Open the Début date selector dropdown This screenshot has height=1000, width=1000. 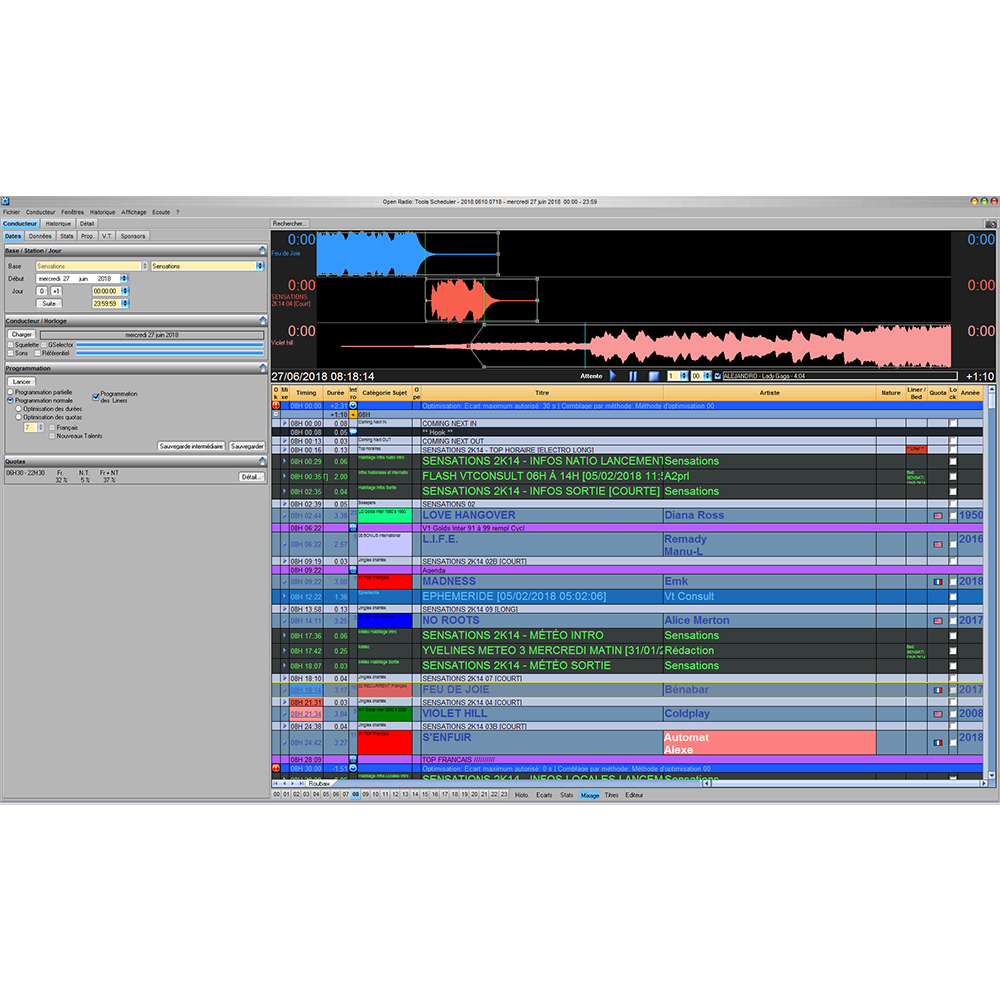click(124, 278)
